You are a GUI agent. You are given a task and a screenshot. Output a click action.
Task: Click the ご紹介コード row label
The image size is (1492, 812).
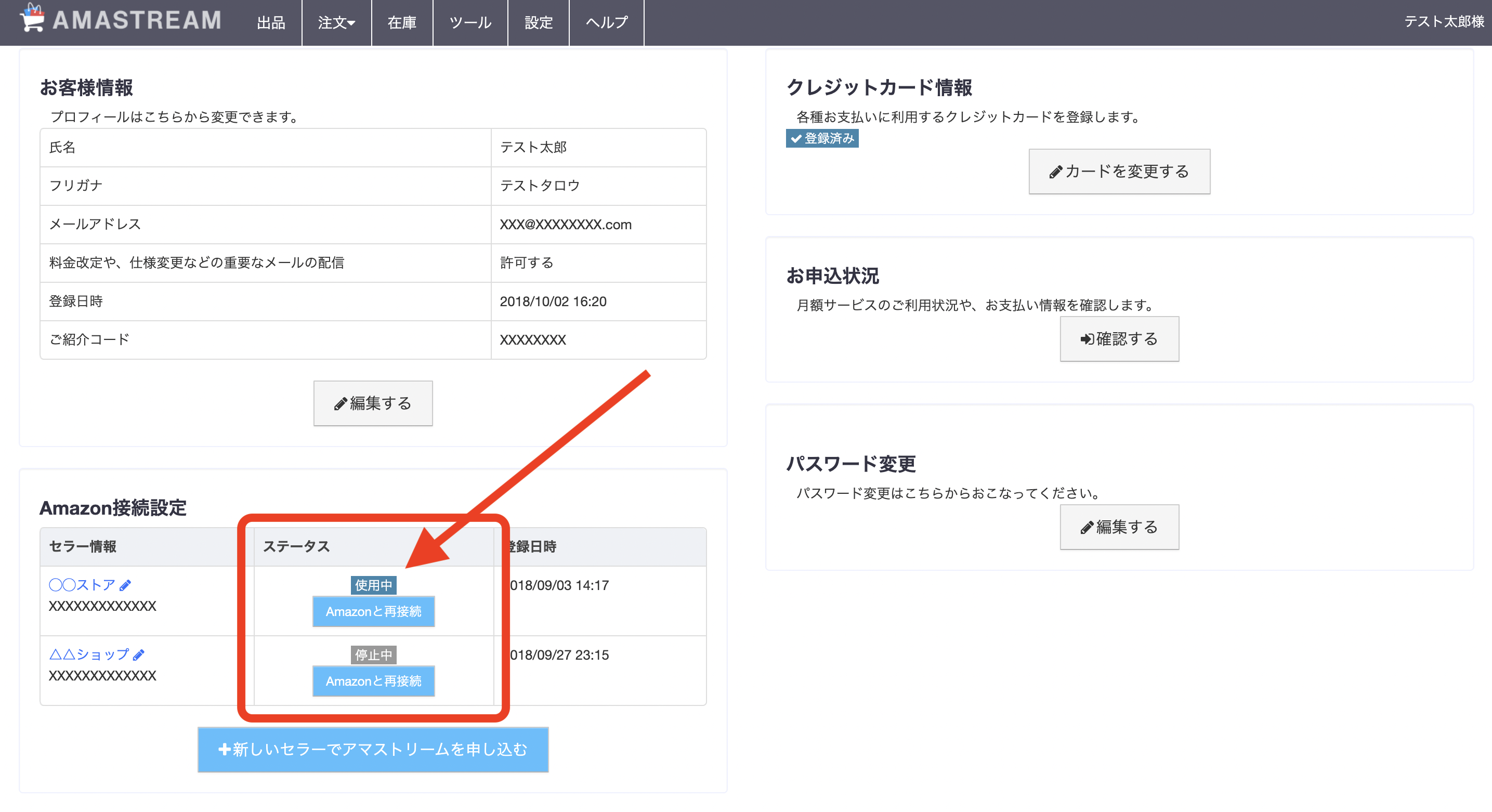pos(89,340)
